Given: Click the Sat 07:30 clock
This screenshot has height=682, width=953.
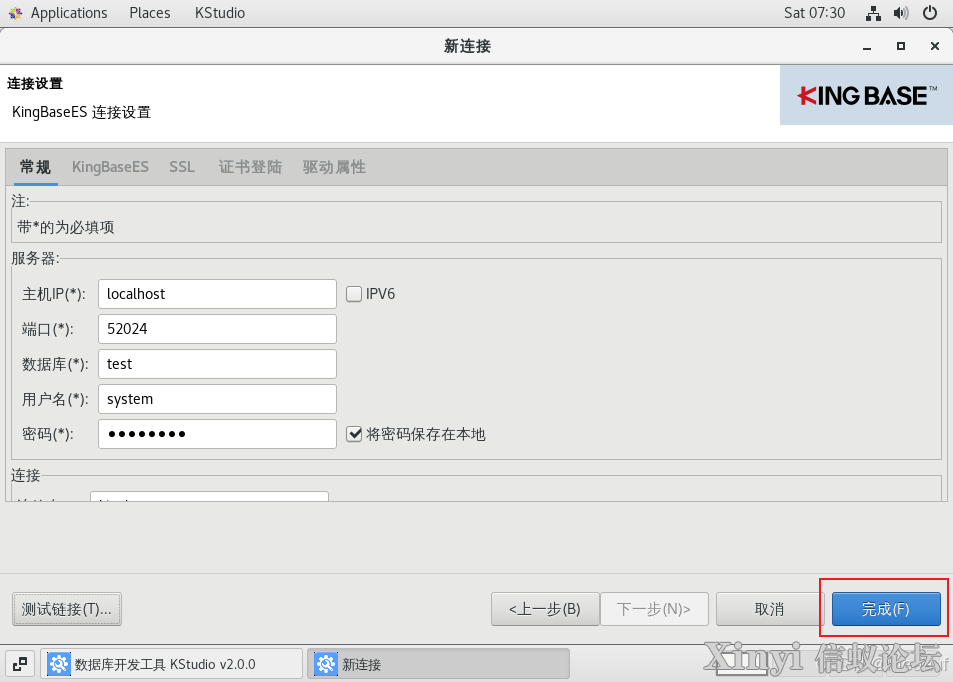Looking at the screenshot, I should tap(814, 13).
